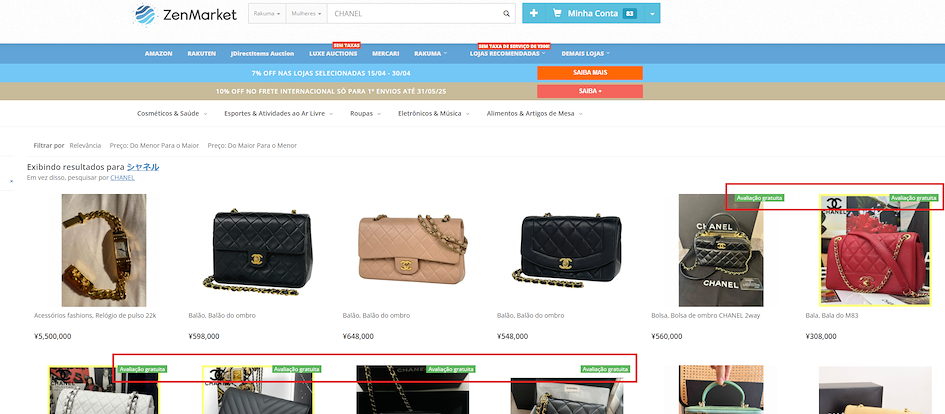Screen dimensions: 945x414
Task: Click the シャネル results link
Action: pyautogui.click(x=143, y=167)
